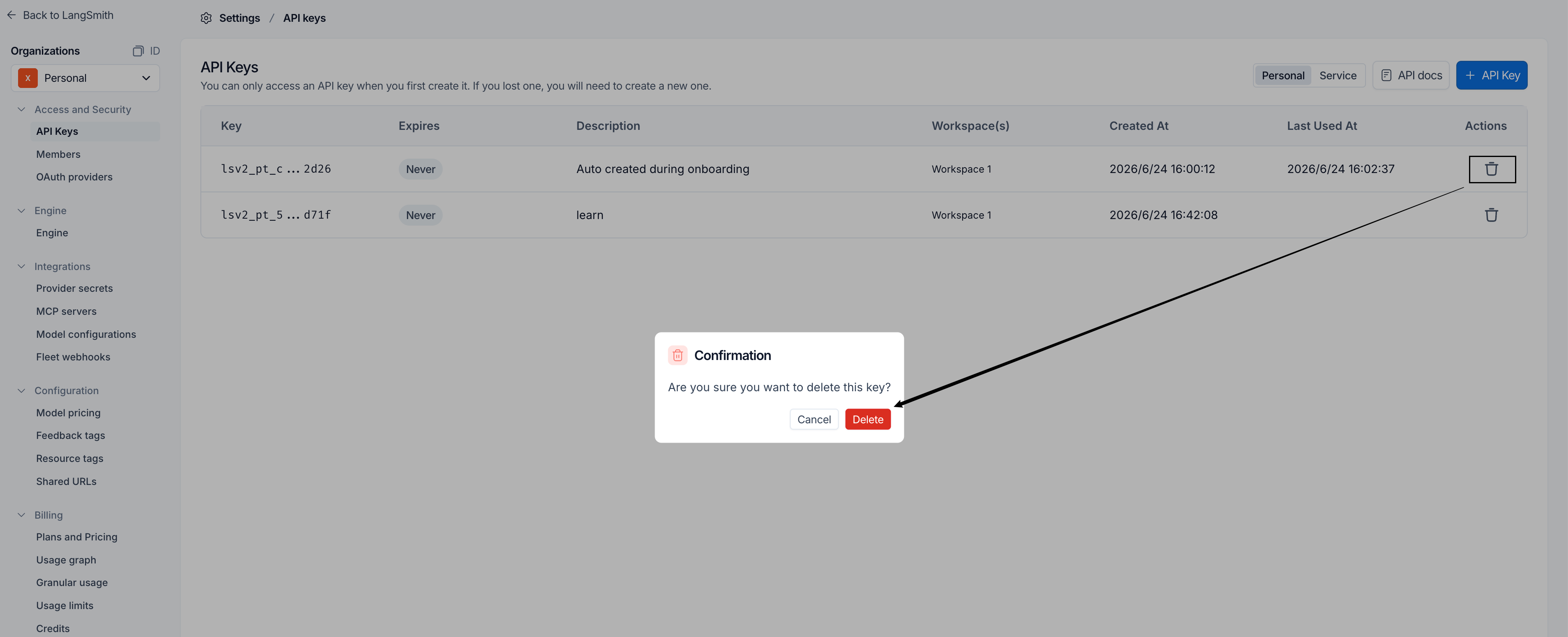The width and height of the screenshot is (1568, 637).
Task: Click the created time 2026/6/24 16:00:12
Action: click(x=1162, y=169)
